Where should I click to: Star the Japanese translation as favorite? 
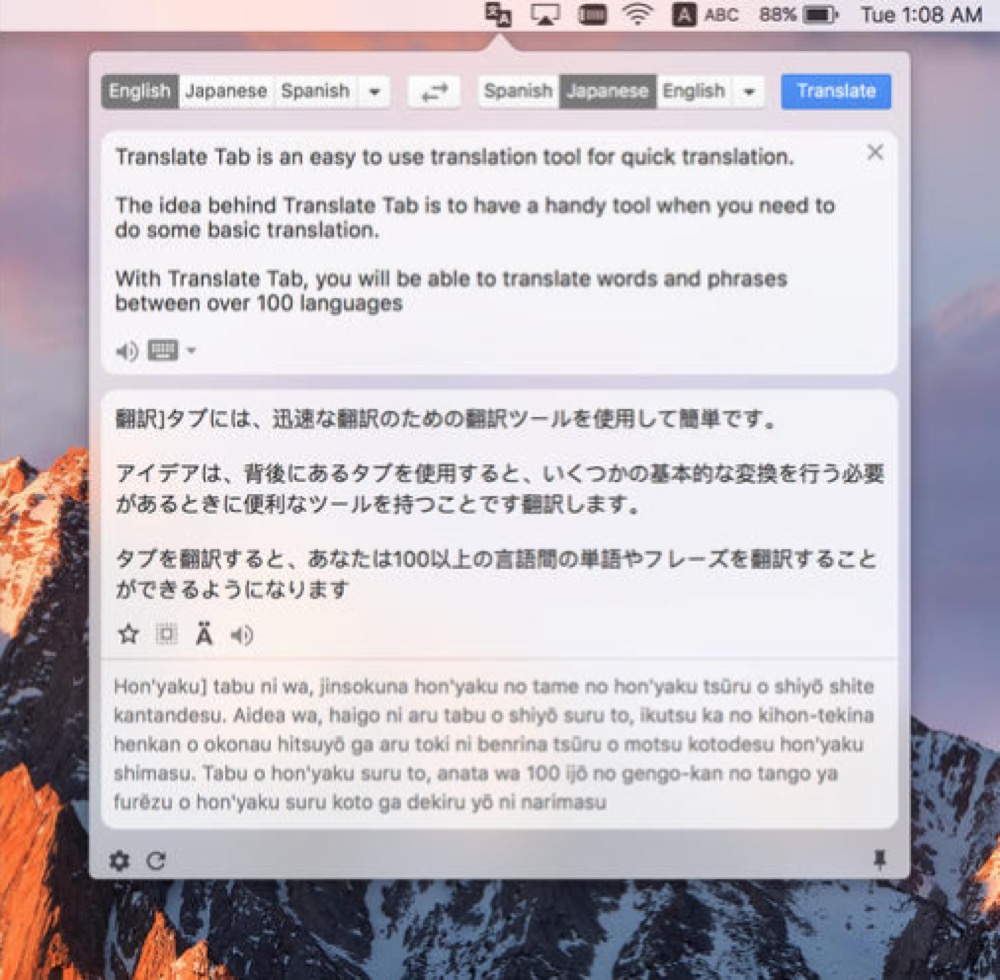click(x=128, y=634)
